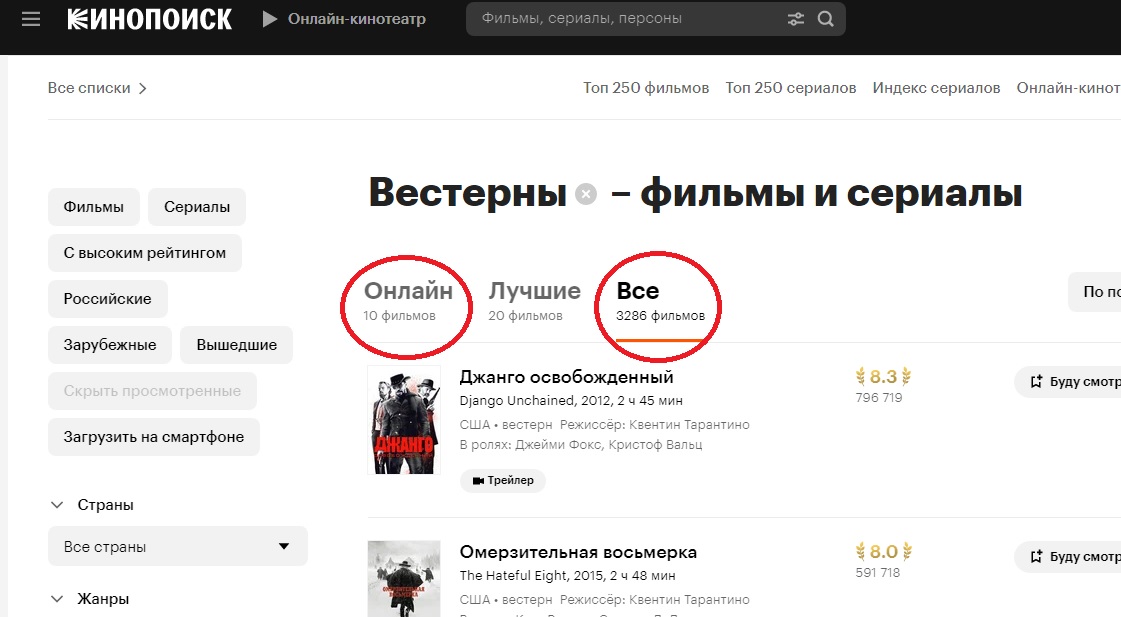This screenshot has width=1121, height=617.
Task: Open the hamburger main menu
Action: pos(31,19)
